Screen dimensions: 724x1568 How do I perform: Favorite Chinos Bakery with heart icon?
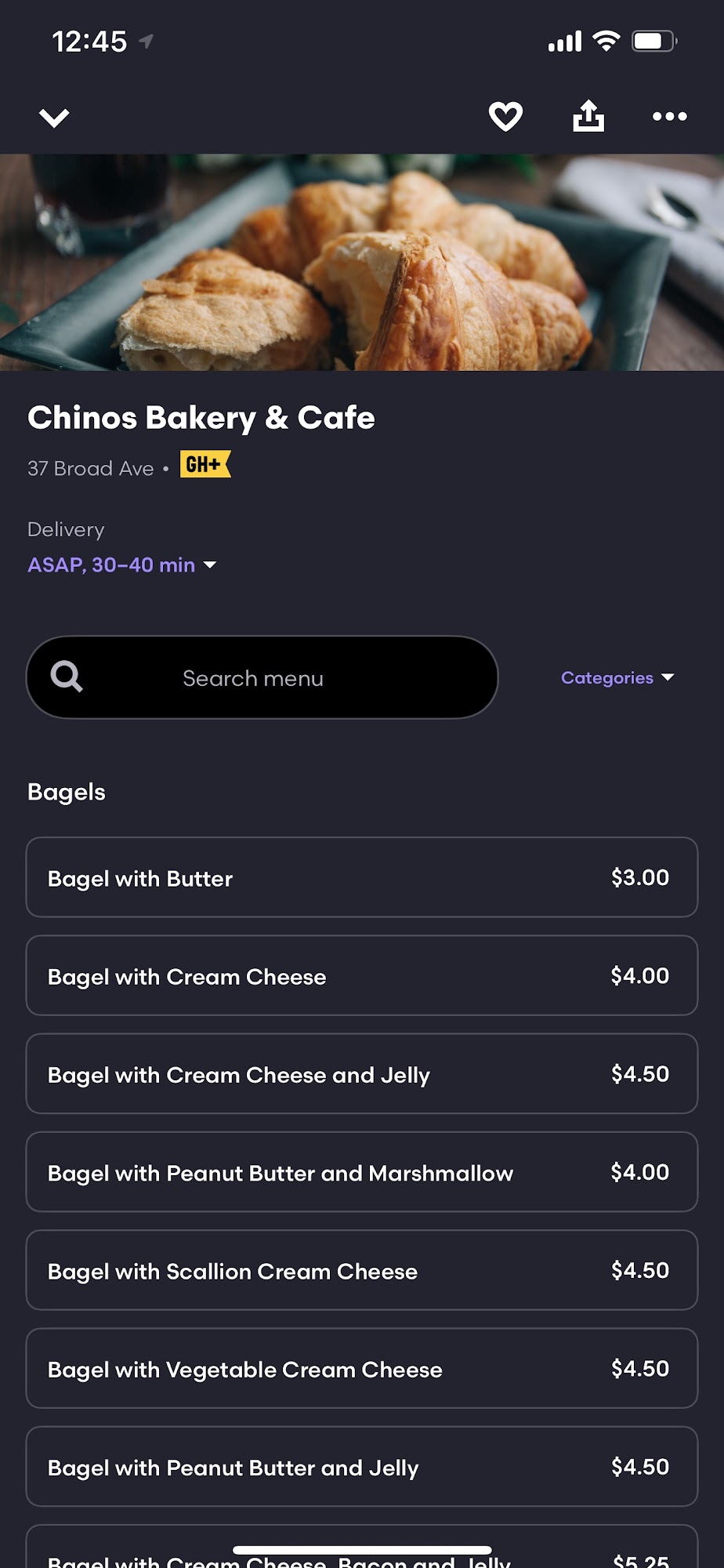click(x=505, y=117)
